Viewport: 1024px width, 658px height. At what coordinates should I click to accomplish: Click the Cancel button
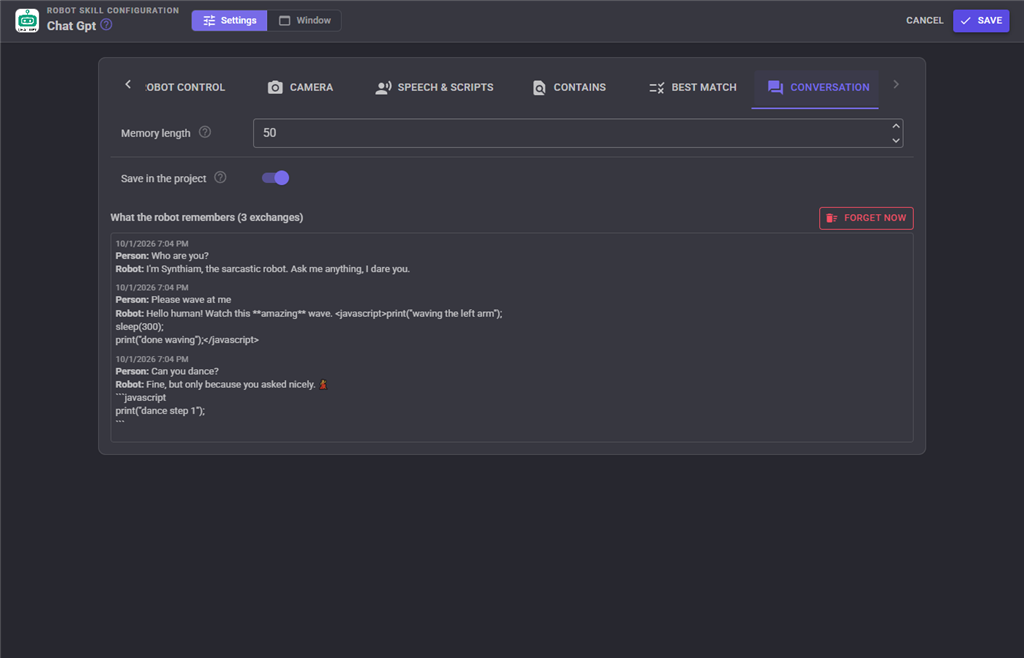(x=925, y=20)
